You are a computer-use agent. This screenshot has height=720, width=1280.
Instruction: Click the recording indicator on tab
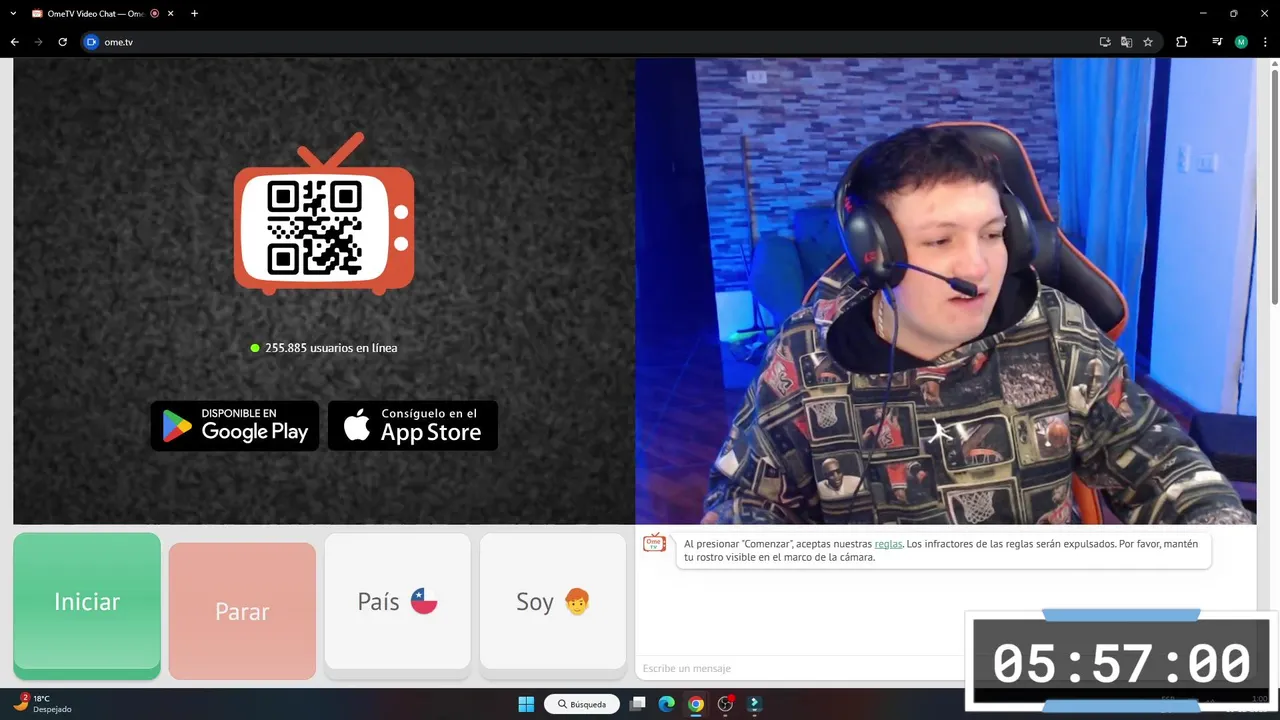154,13
